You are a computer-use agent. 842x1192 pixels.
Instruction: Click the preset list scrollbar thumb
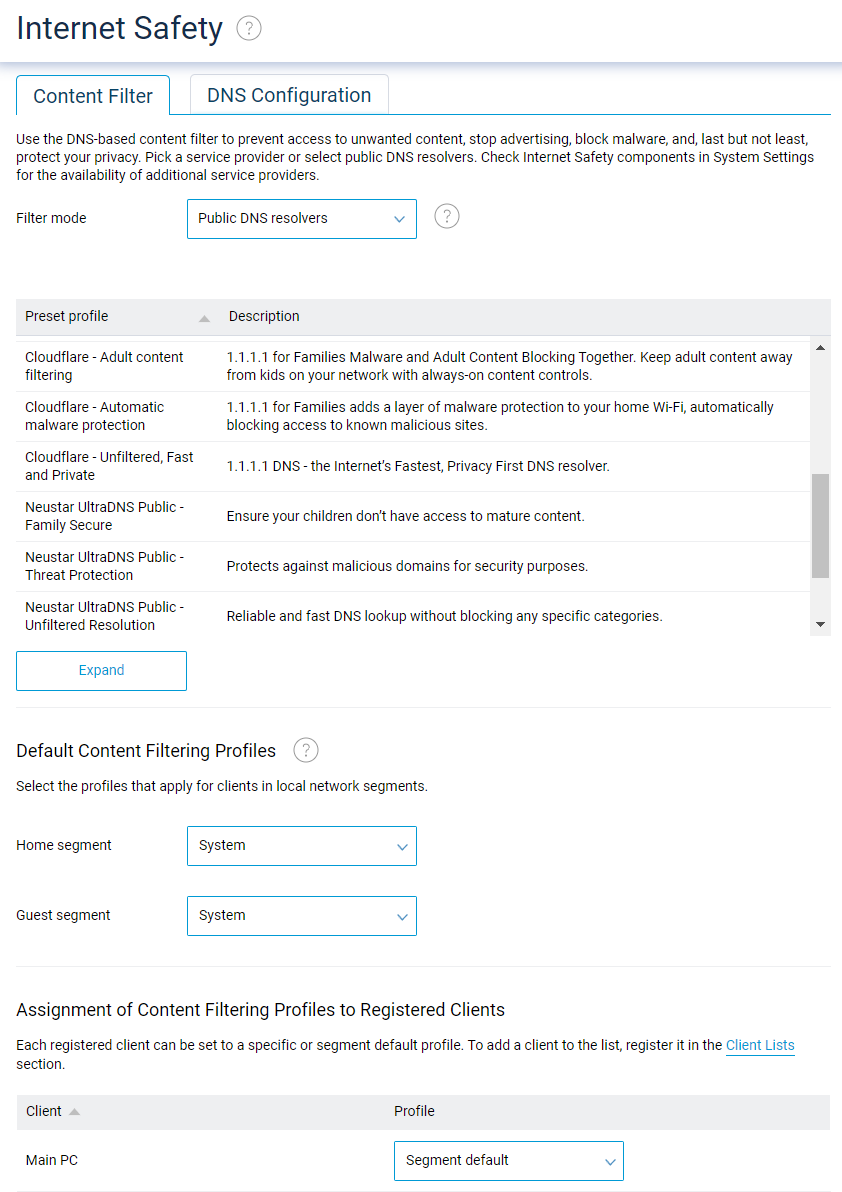click(x=821, y=520)
